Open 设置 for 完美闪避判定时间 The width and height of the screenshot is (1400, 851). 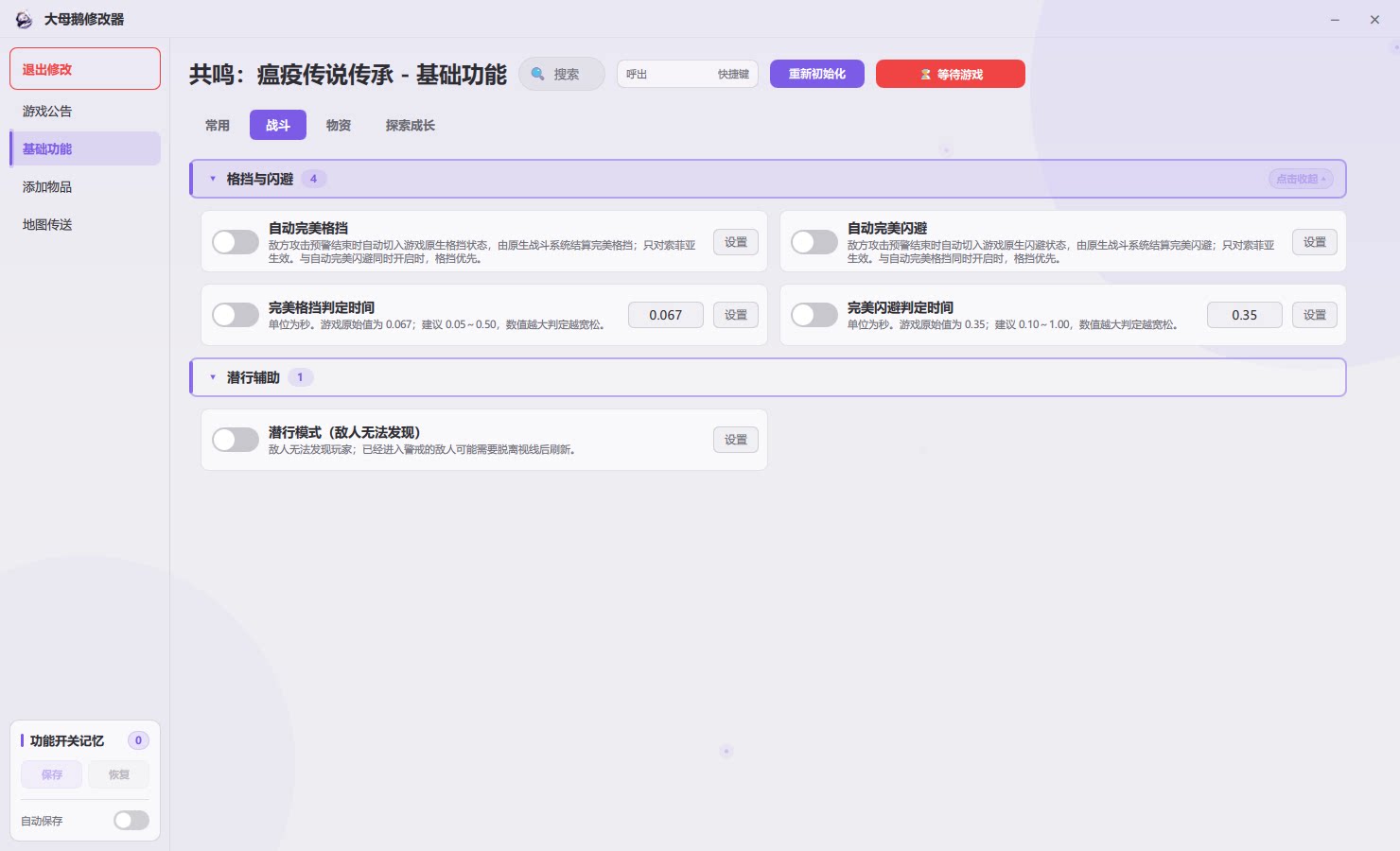(1315, 315)
